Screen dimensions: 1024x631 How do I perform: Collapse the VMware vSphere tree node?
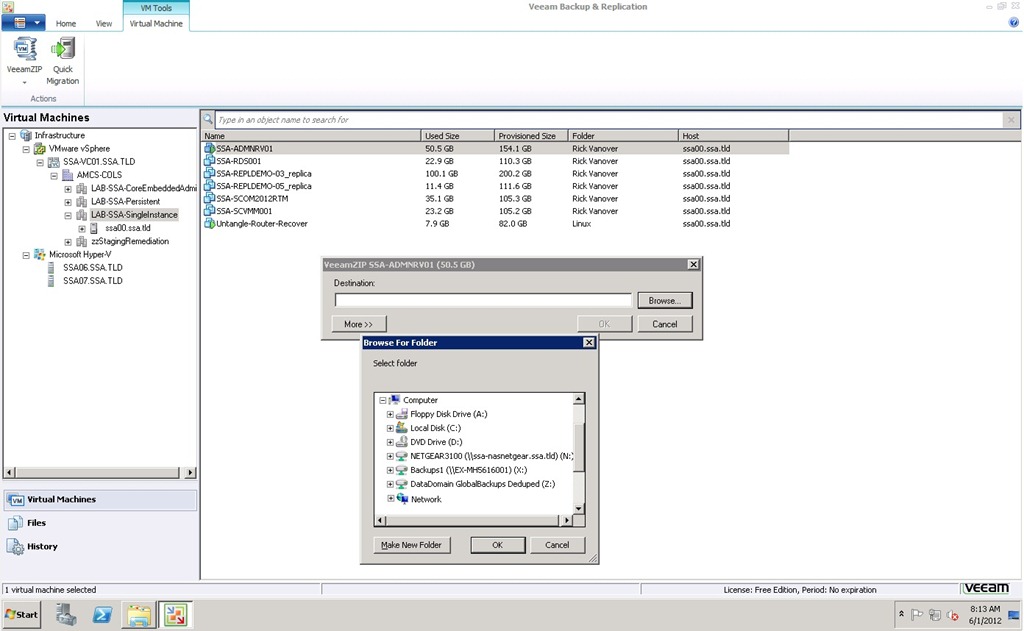pyautogui.click(x=26, y=149)
